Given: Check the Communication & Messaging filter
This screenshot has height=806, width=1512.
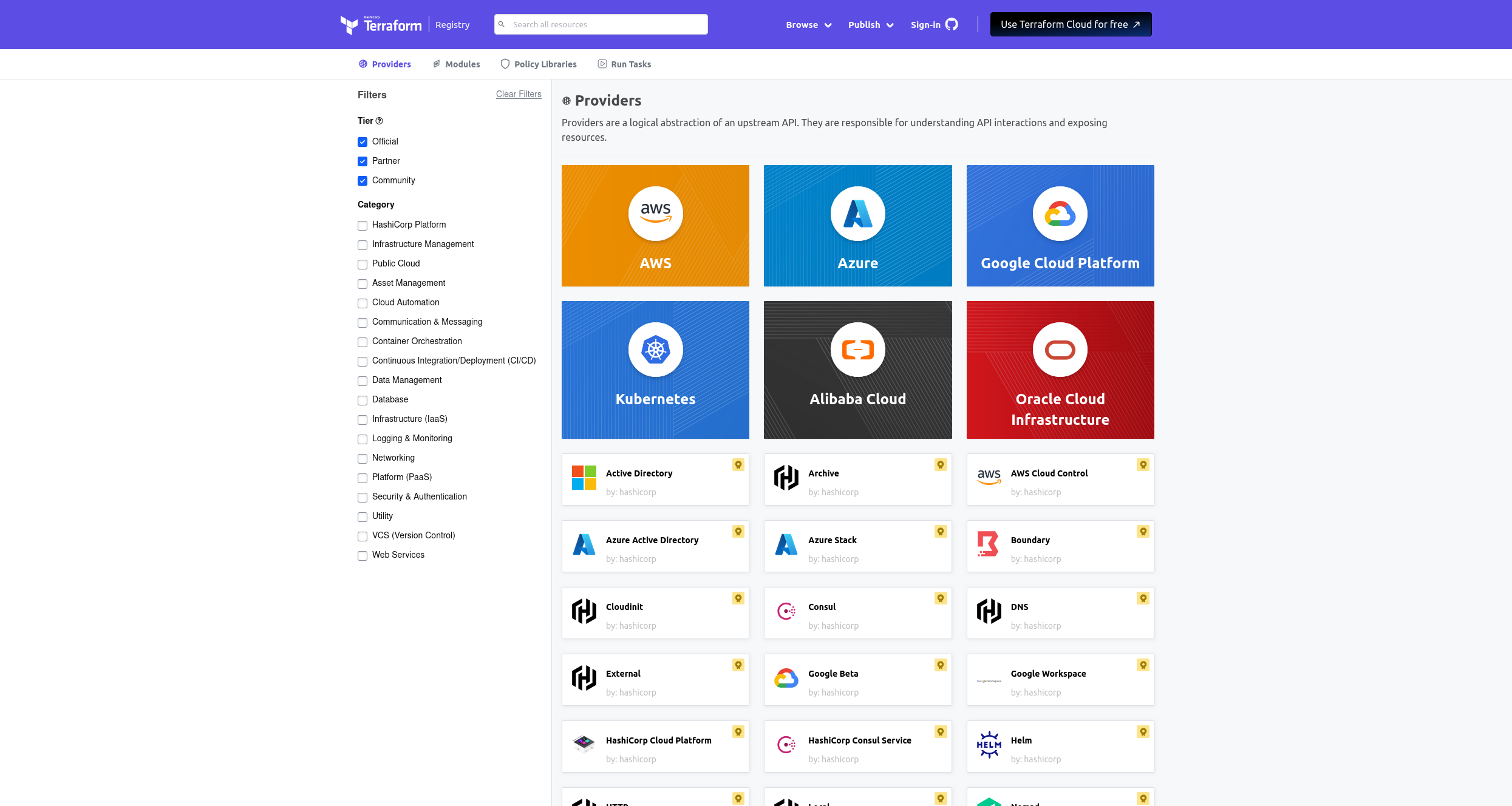Looking at the screenshot, I should [x=363, y=323].
